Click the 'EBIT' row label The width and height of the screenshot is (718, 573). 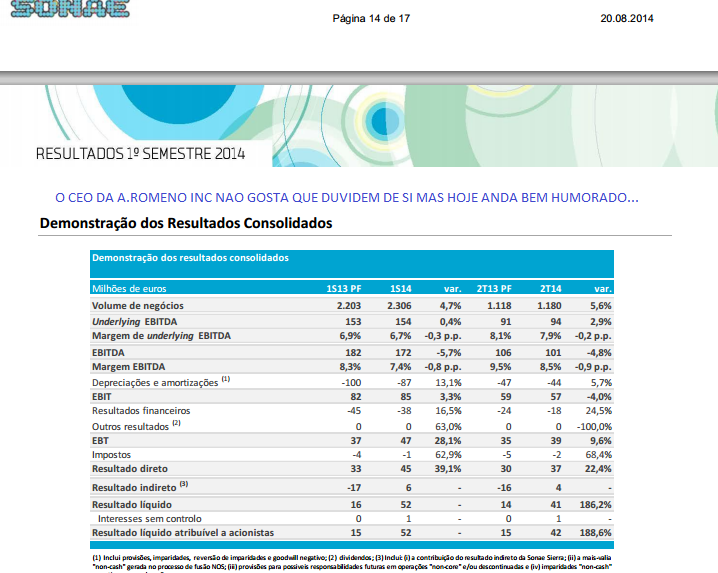tap(101, 397)
